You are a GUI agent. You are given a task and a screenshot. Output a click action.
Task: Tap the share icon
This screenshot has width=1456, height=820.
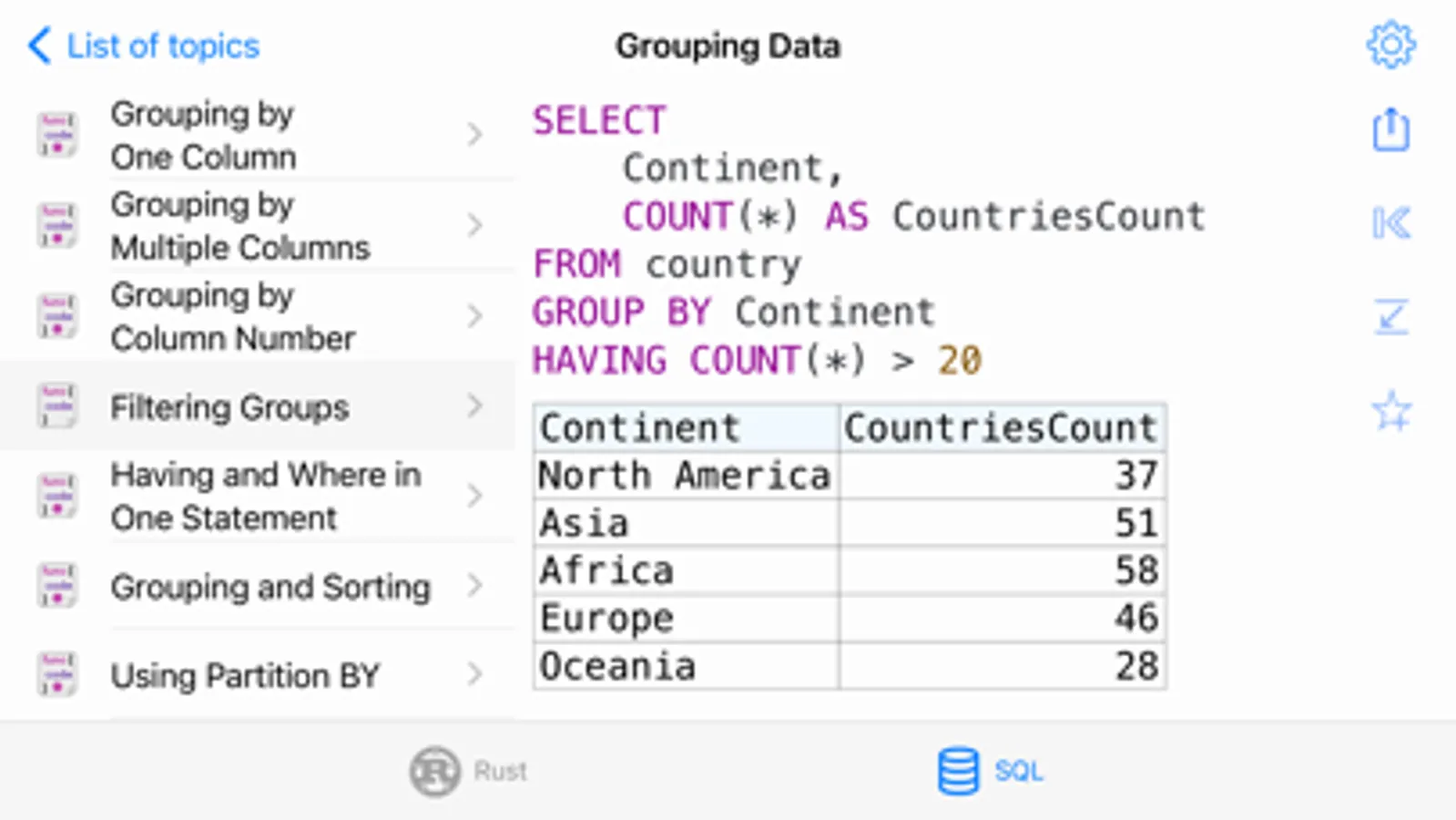pos(1390,129)
